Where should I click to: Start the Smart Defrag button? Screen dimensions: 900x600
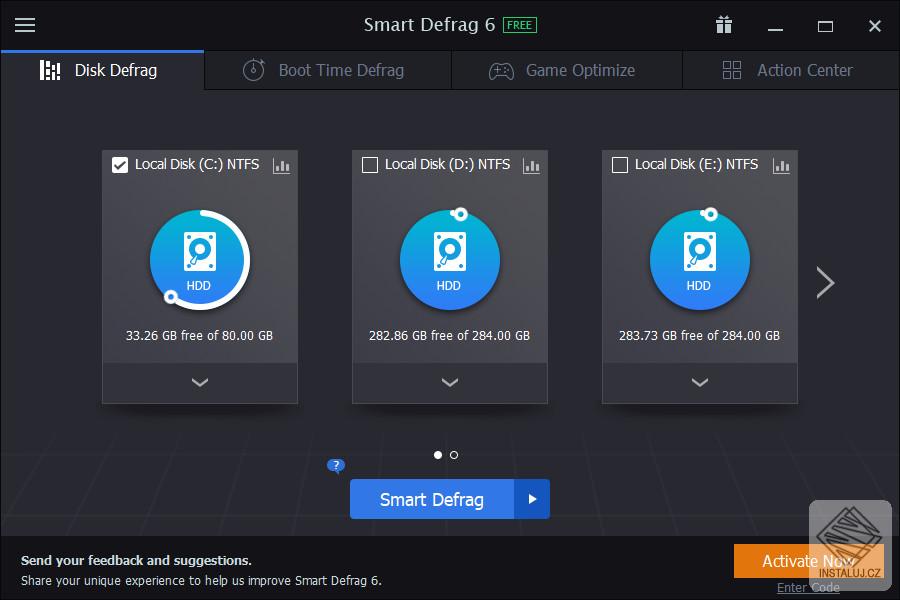[432, 499]
